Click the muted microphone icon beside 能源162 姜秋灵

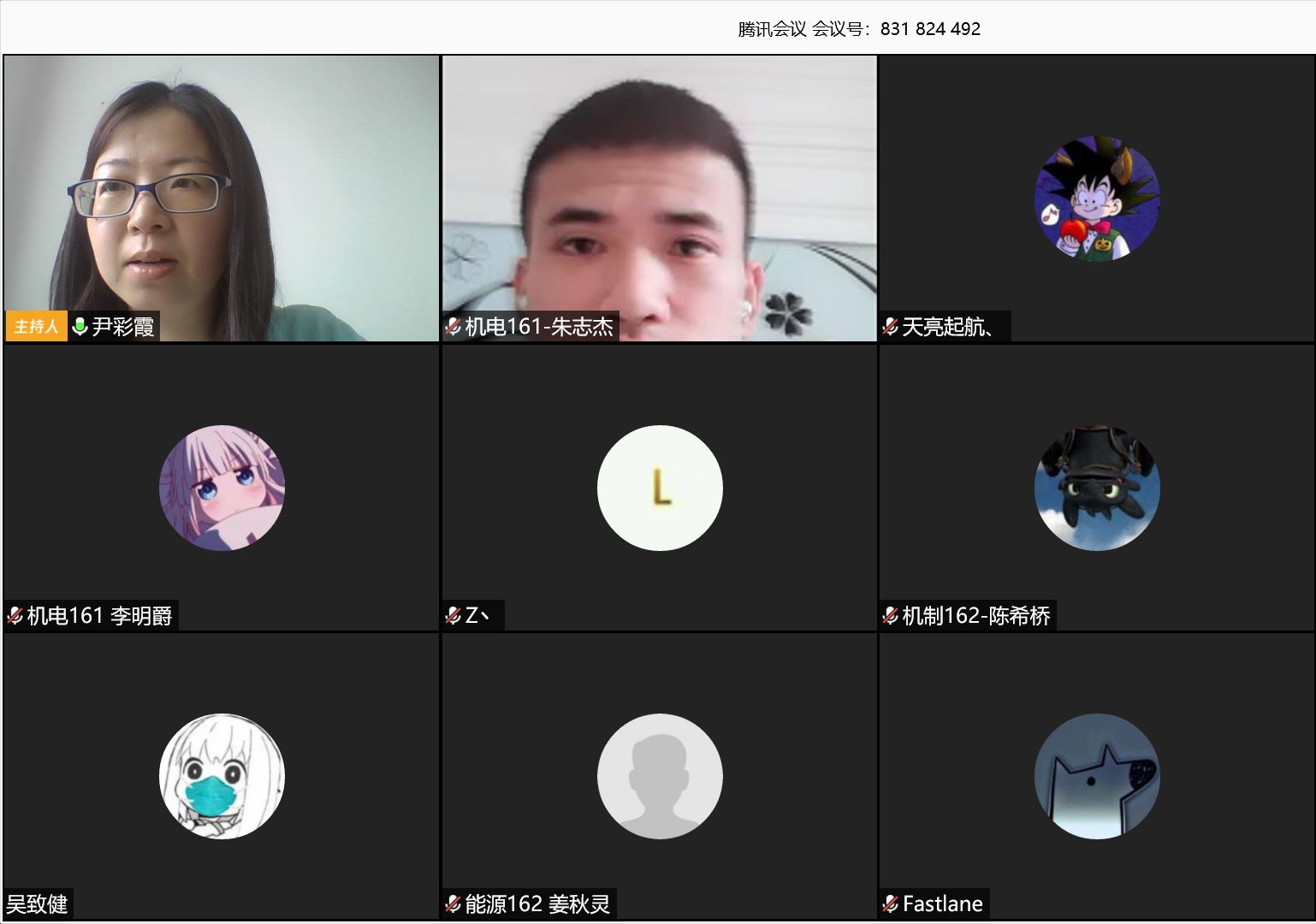[453, 903]
